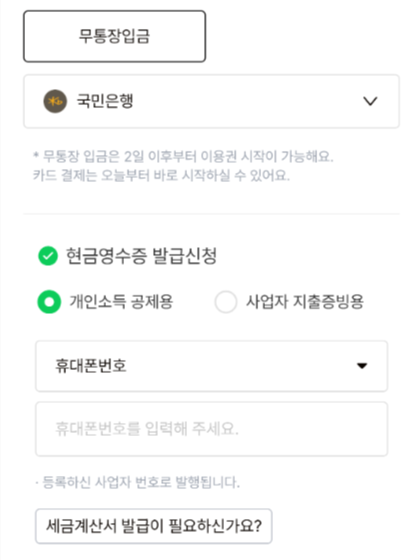Image resolution: width=420 pixels, height=560 pixels.
Task: Choose the 사업자 지출증빙용 radio button
Action: click(225, 302)
